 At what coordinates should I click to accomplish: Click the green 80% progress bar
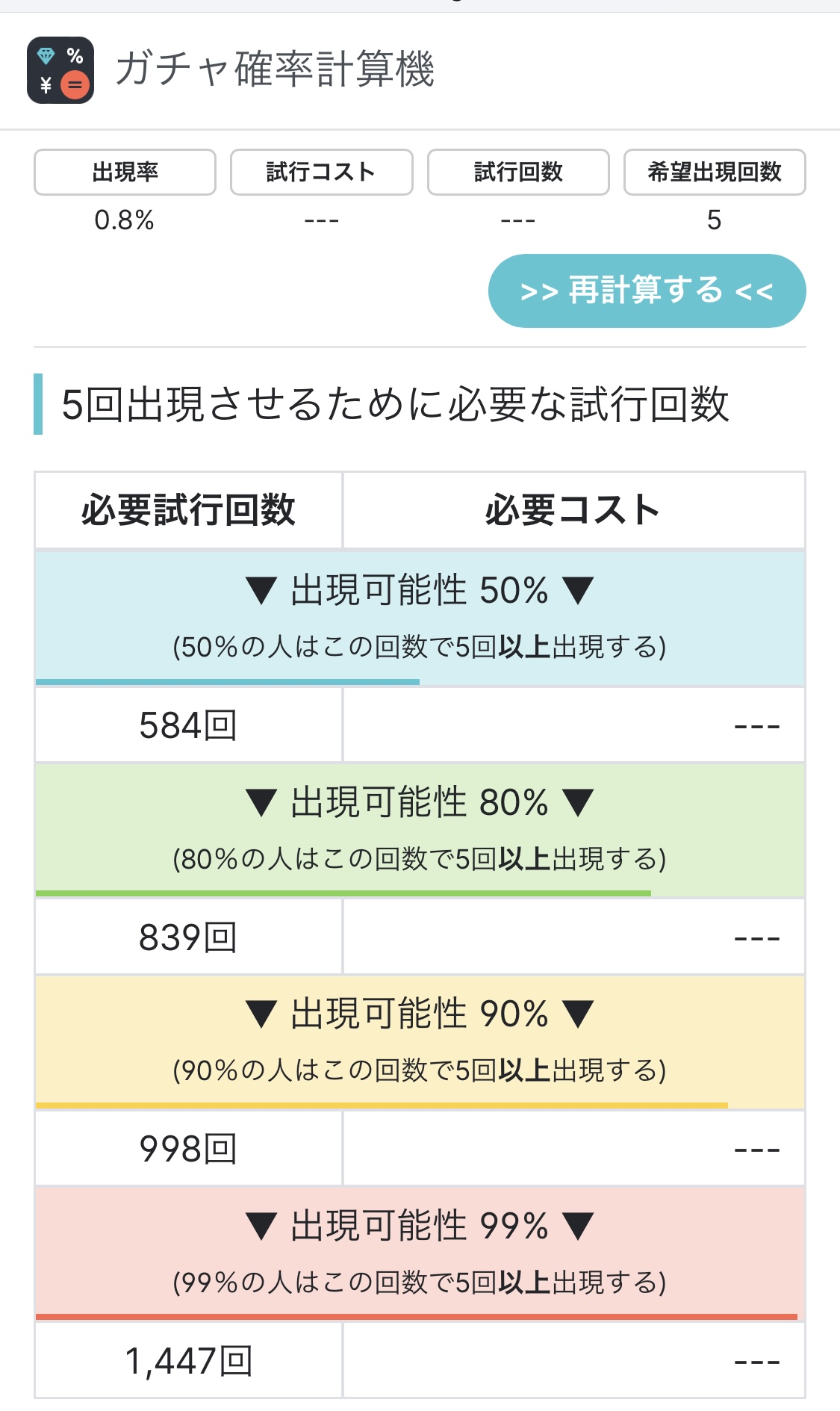(343, 893)
